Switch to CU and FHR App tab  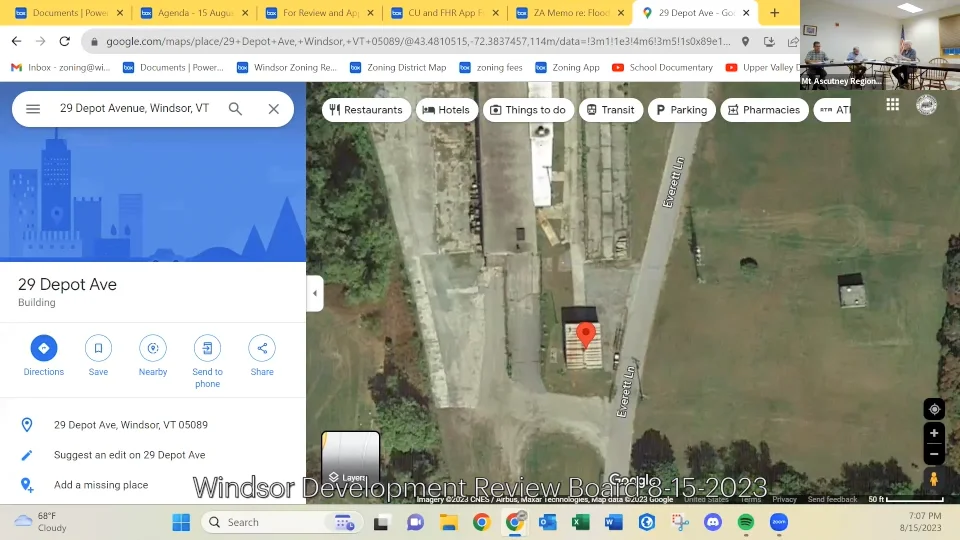pyautogui.click(x=444, y=13)
